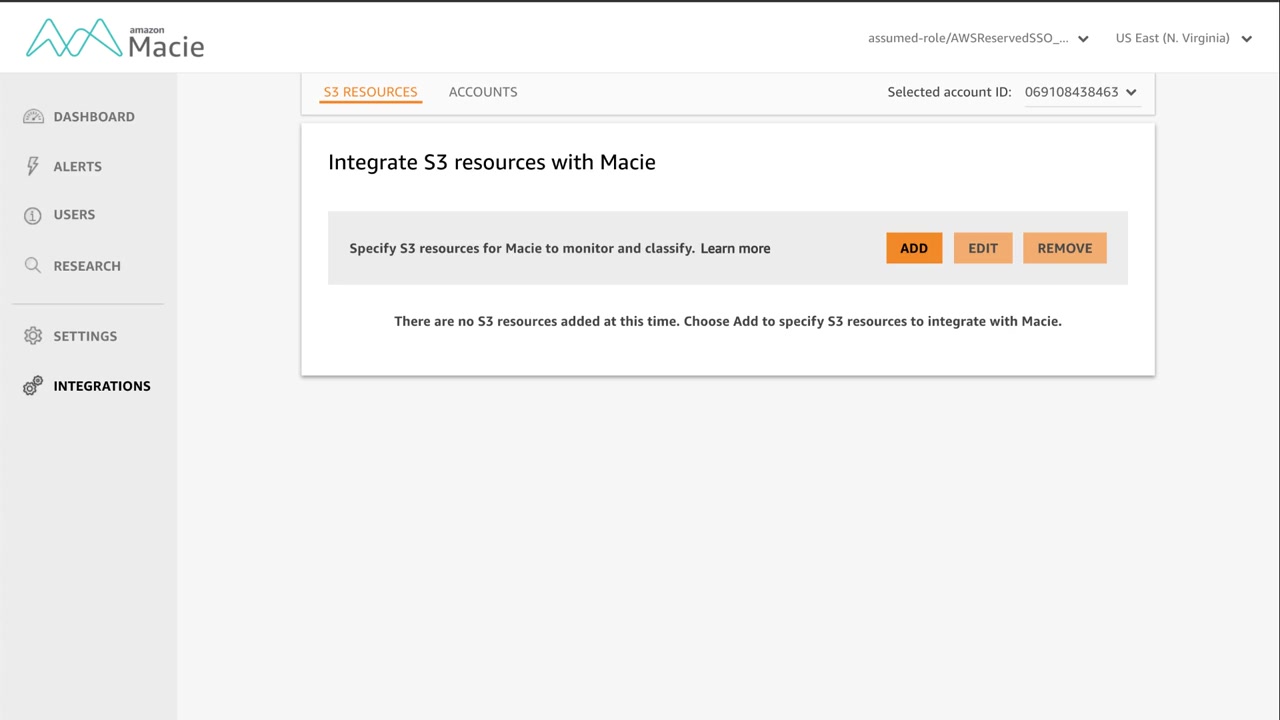Click the Settings gear icon
1280x720 pixels.
[x=33, y=336]
